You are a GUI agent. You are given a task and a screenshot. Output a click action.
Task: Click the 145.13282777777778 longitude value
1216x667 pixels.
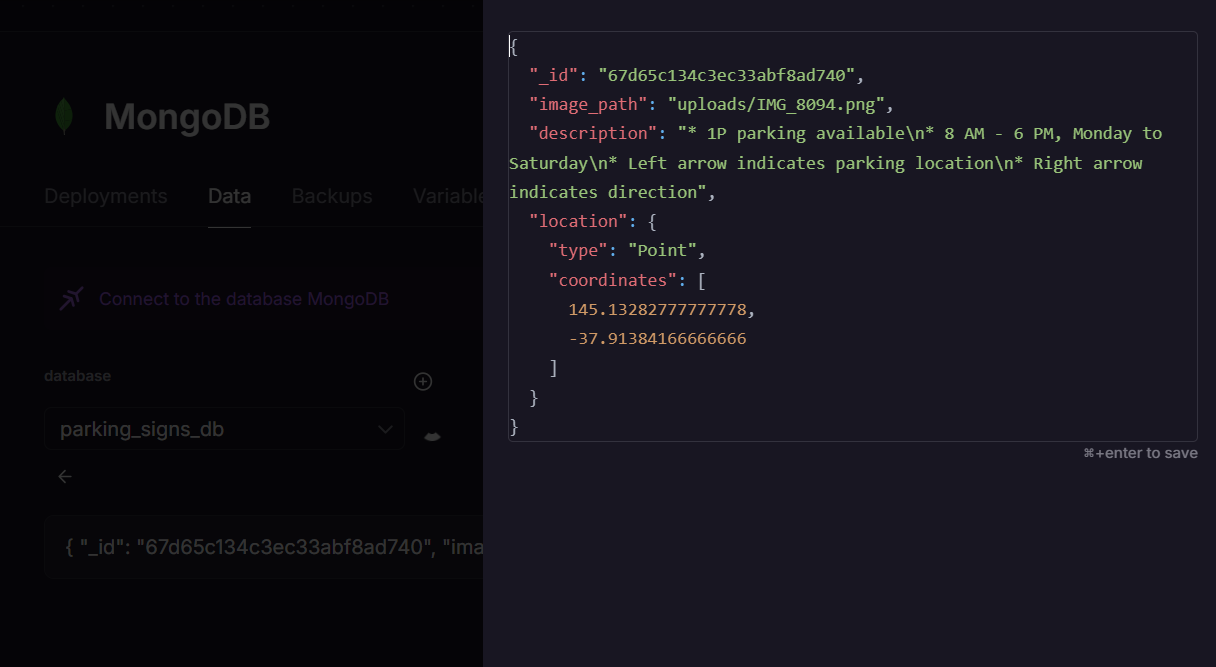pyautogui.click(x=657, y=309)
